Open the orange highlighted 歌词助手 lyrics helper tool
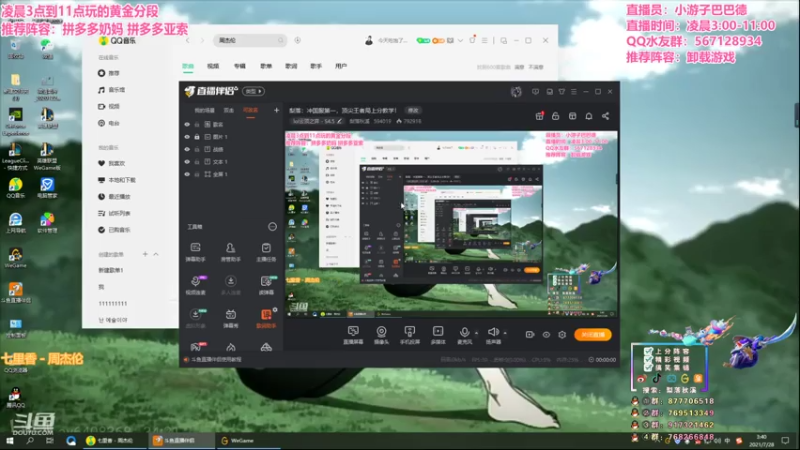Screen dimensions: 800x450 point(266,318)
